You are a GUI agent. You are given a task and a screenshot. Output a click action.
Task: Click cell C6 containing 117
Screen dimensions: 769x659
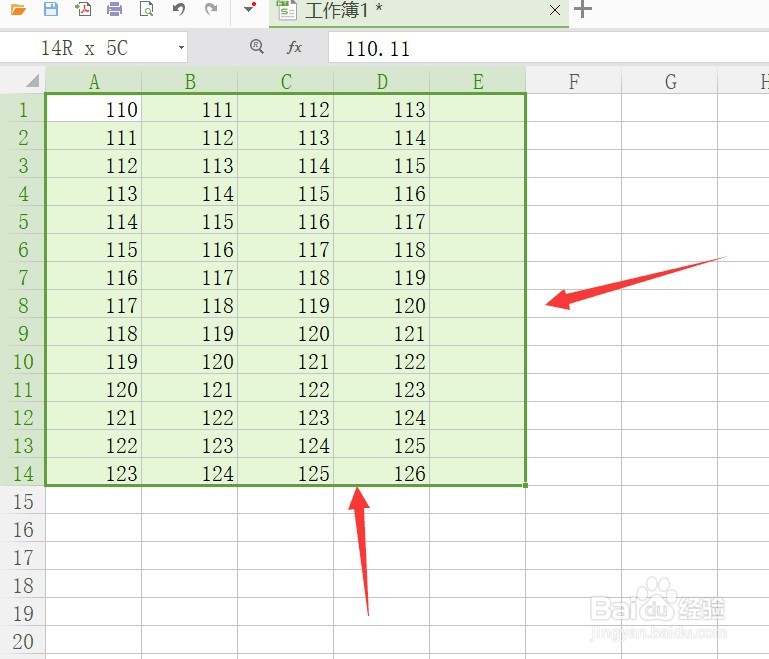point(286,248)
